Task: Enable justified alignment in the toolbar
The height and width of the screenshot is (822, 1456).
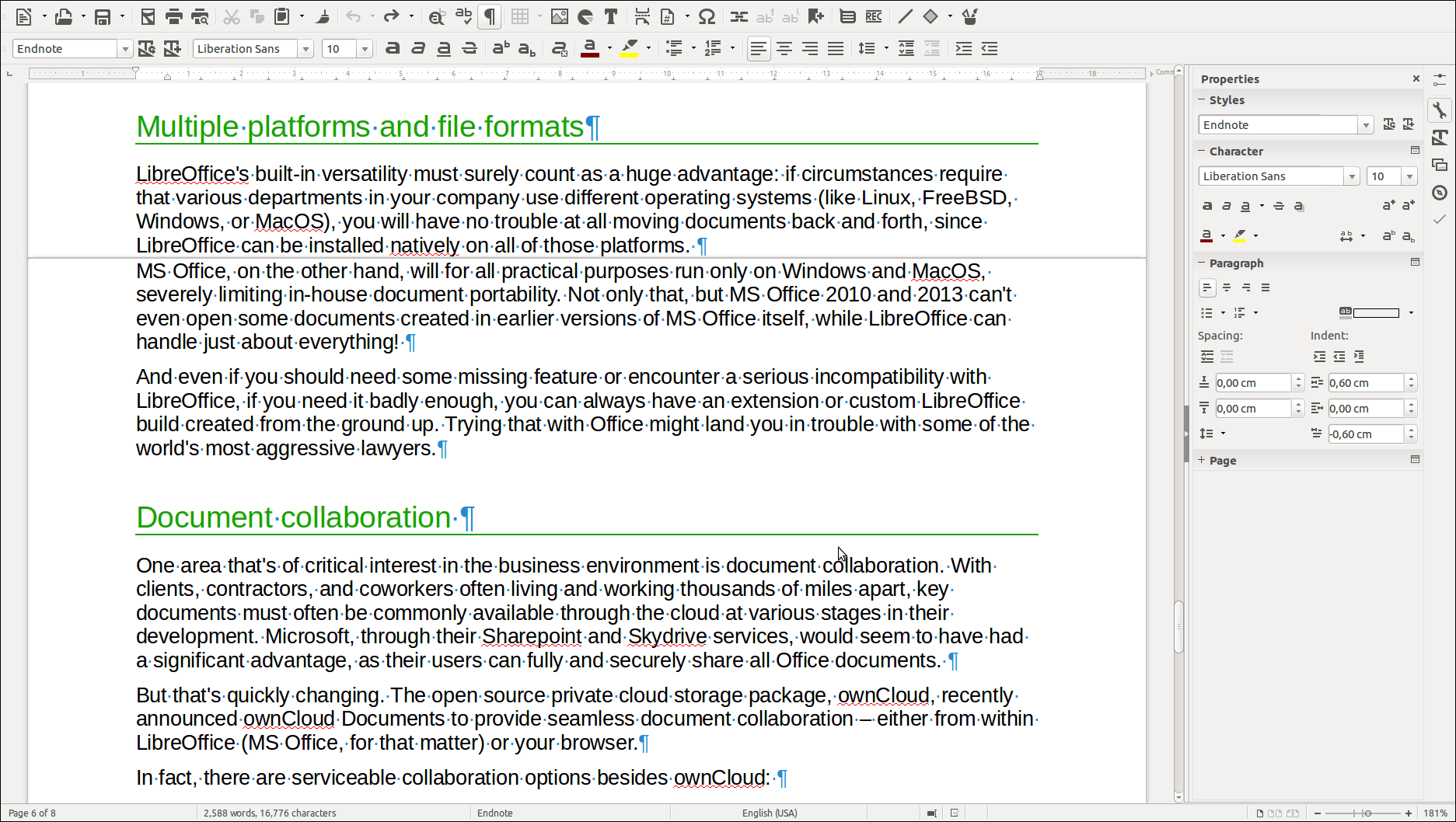Action: coord(836,48)
